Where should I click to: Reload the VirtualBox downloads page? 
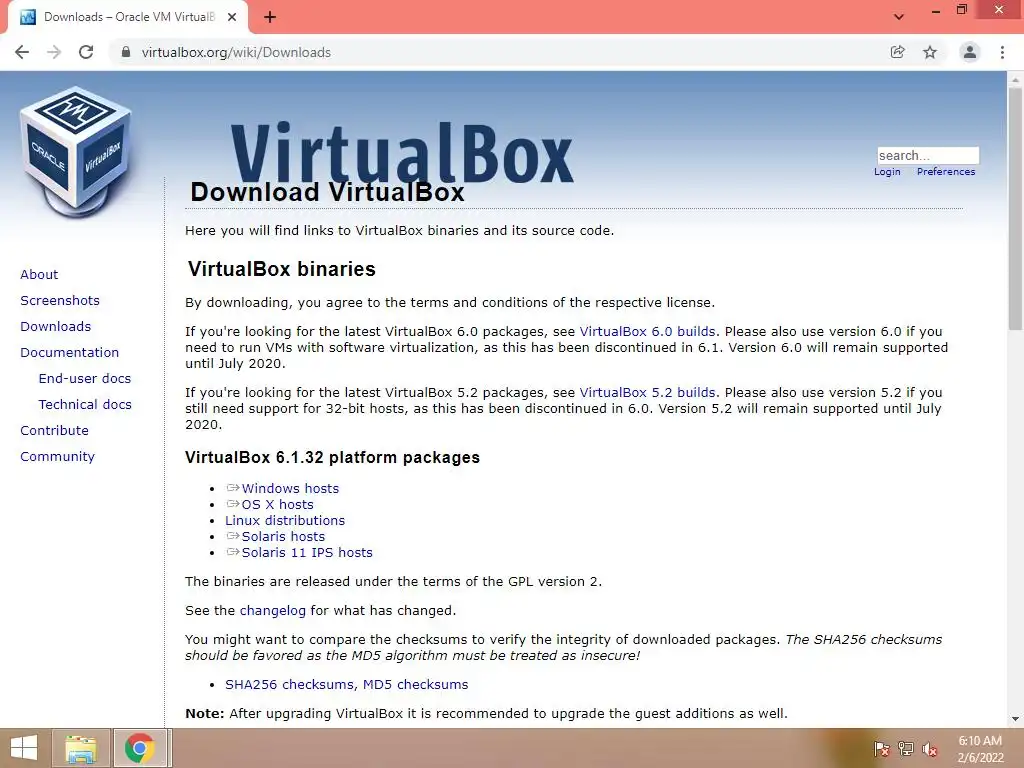(x=86, y=52)
